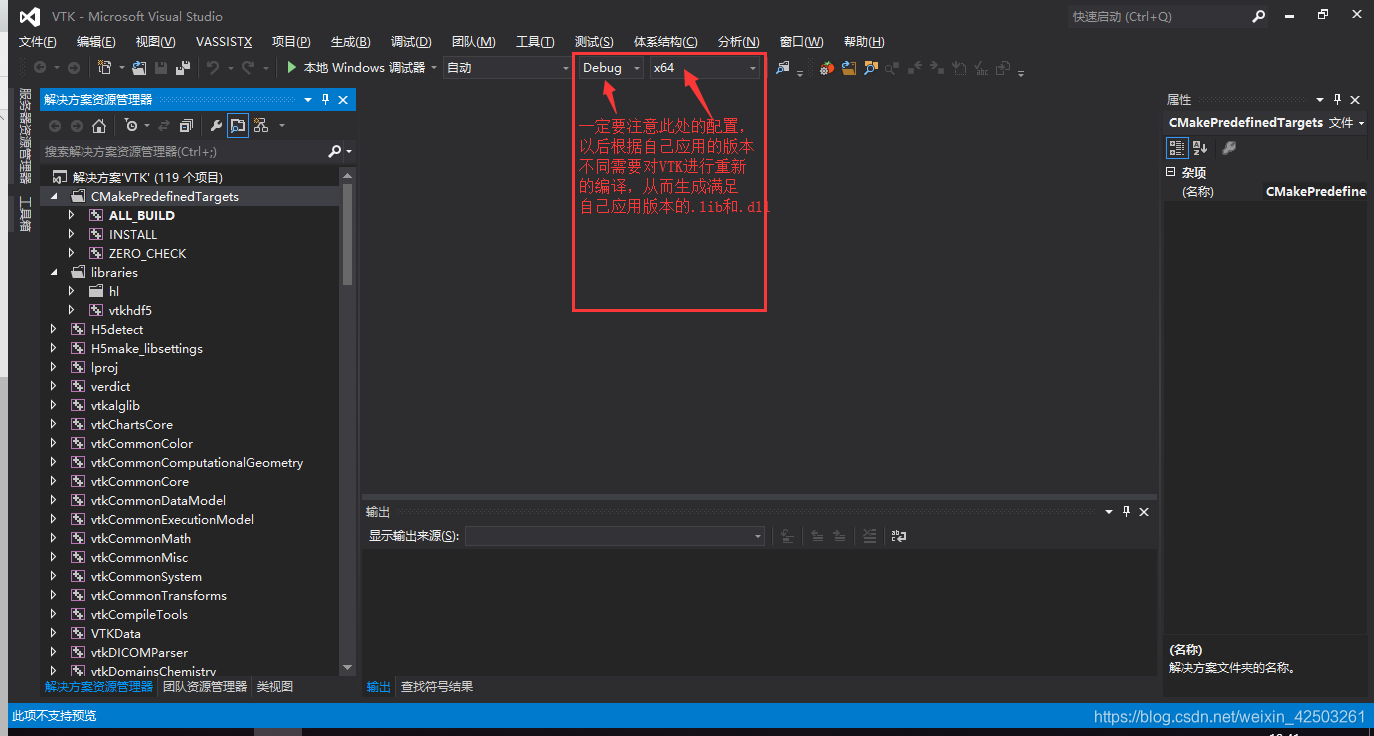The width and height of the screenshot is (1374, 736).
Task: Toggle Preview Selected Items button
Action: (x=238, y=126)
